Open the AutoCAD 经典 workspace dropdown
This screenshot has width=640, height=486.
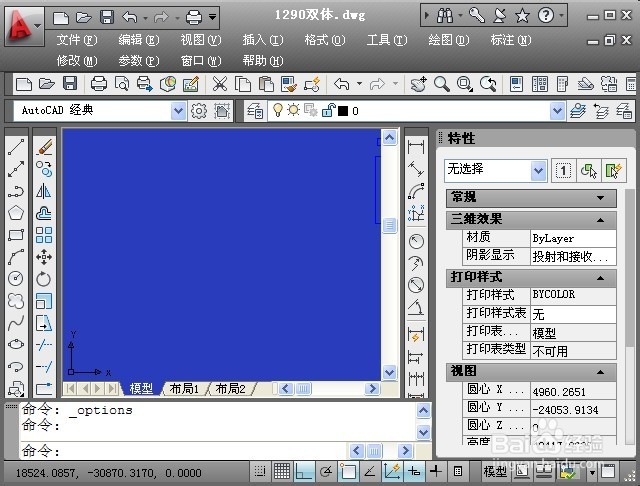click(178, 111)
